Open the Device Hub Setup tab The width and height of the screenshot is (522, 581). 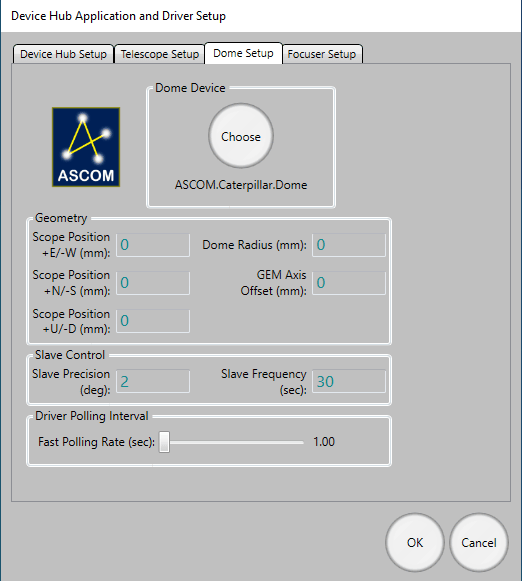(x=63, y=54)
